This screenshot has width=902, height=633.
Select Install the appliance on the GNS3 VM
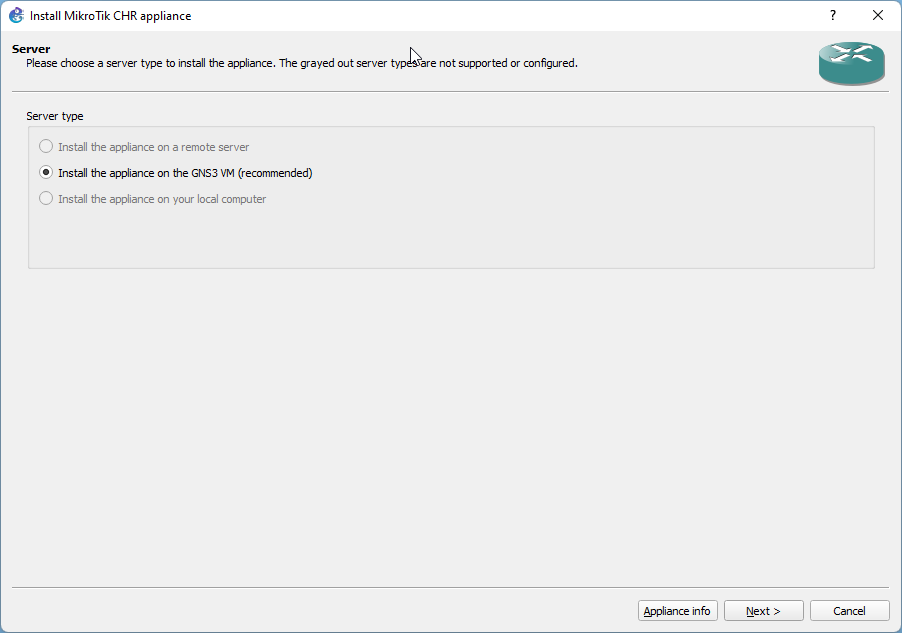(185, 172)
